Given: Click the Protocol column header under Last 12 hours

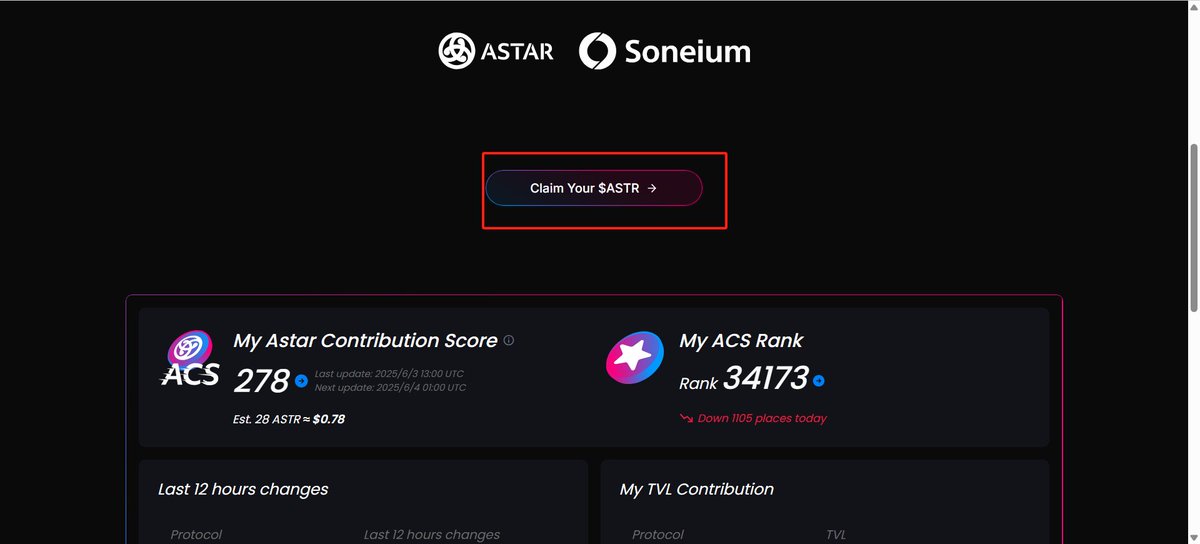Looking at the screenshot, I should pyautogui.click(x=196, y=535).
